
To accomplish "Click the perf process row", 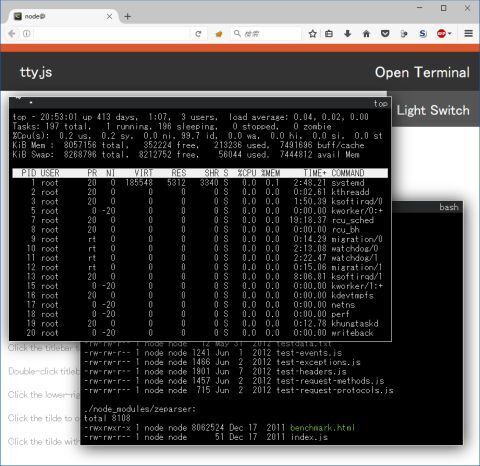I will click(200, 314).
